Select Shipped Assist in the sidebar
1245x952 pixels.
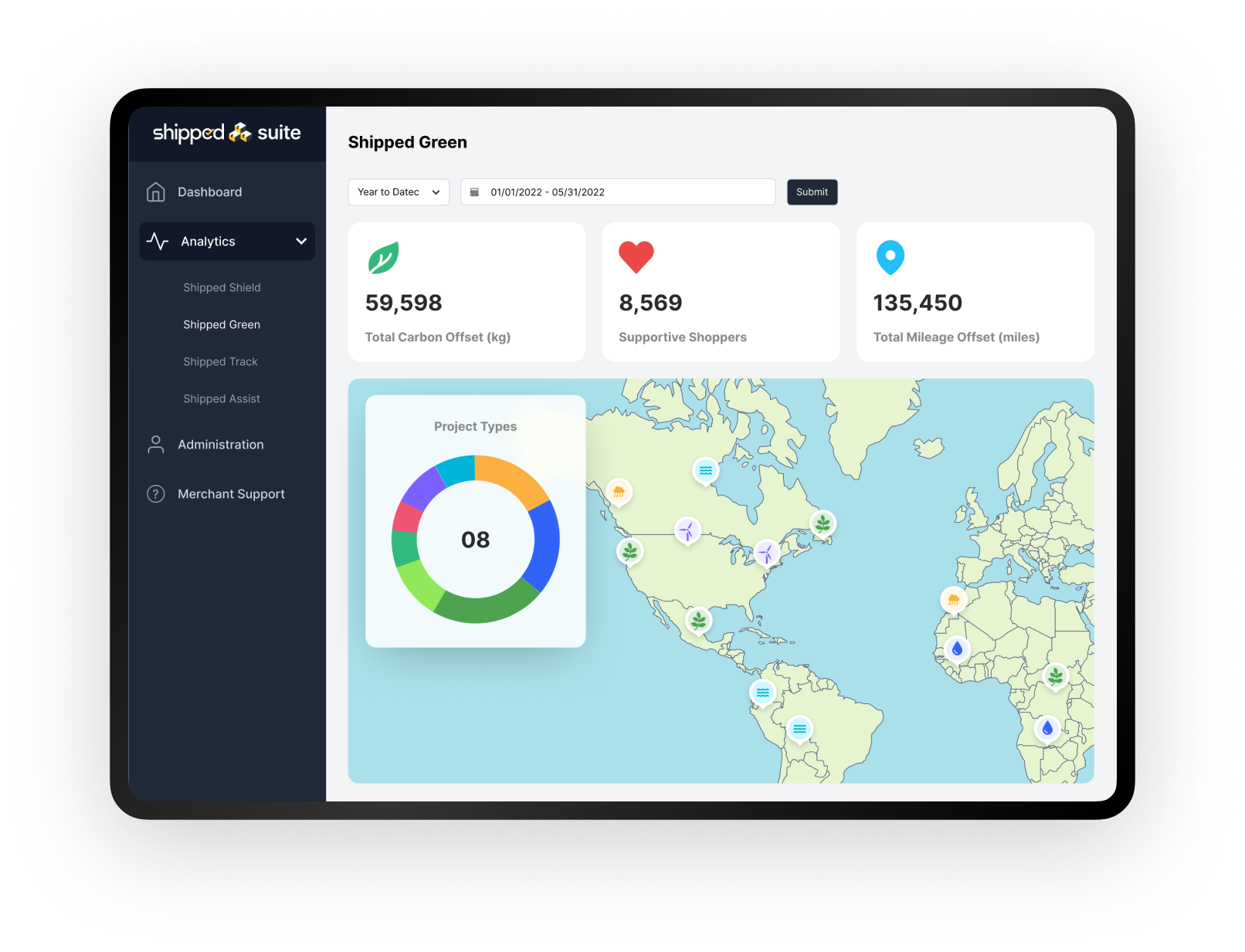[x=222, y=398]
